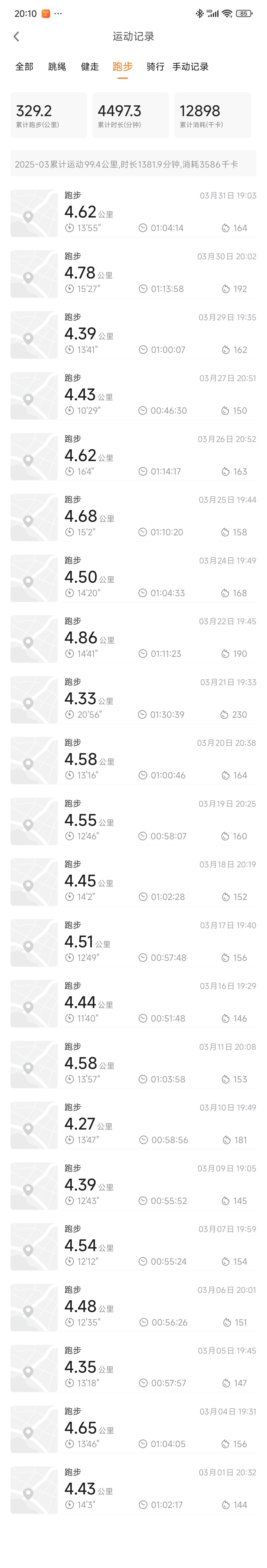Image resolution: width=267 pixels, height=1568 pixels.
Task: Open run record from 03月01日 20:32
Action: (133, 1490)
